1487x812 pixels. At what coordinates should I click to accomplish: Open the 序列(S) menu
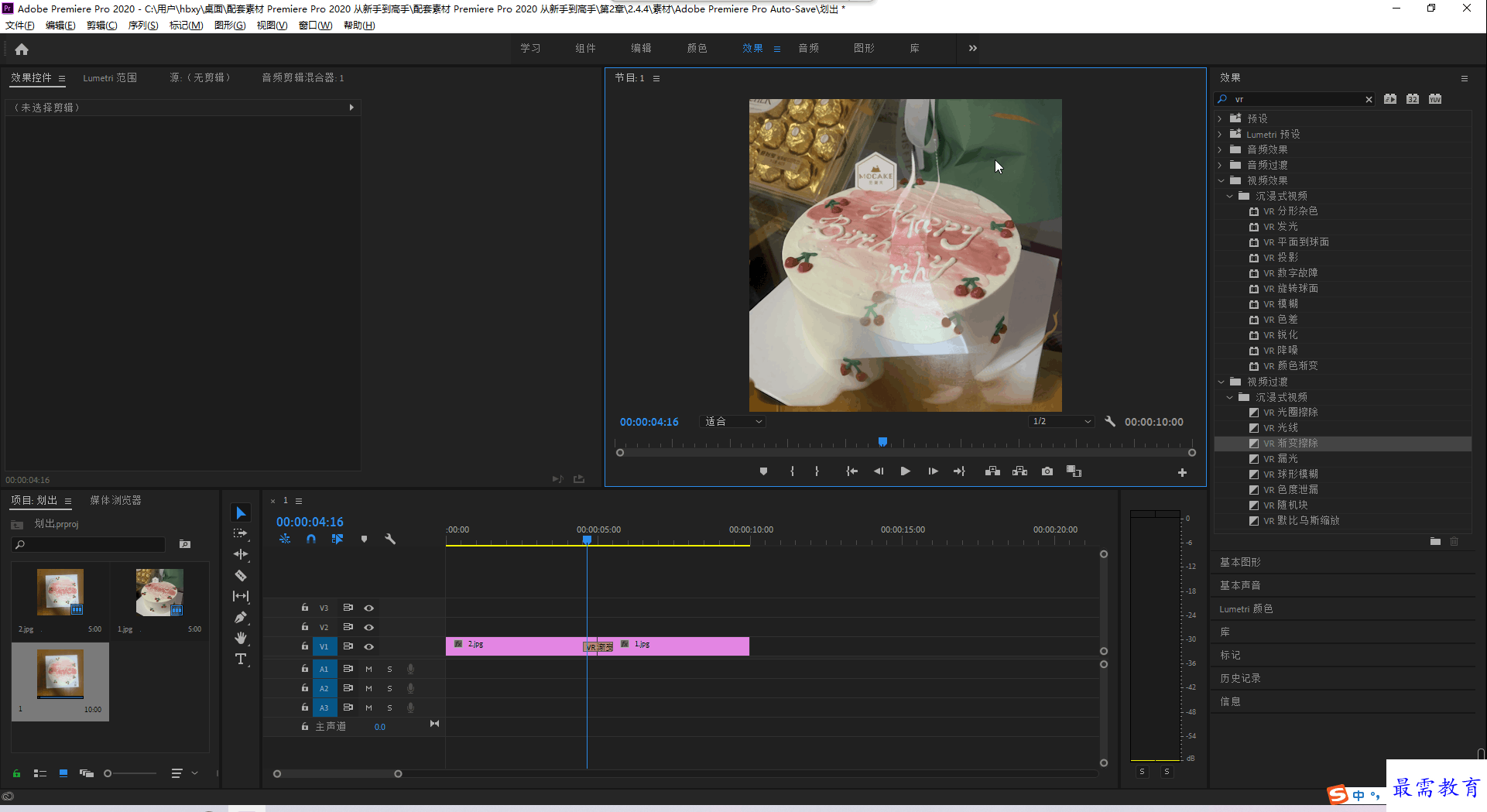coord(143,26)
